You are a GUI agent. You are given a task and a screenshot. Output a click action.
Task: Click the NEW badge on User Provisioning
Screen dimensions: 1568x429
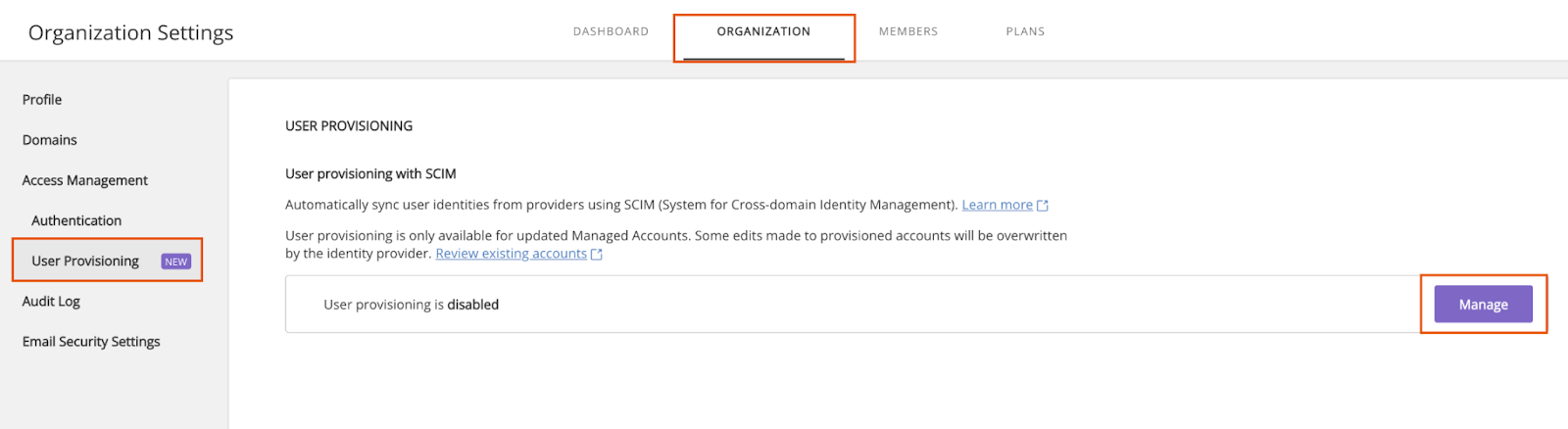[176, 262]
